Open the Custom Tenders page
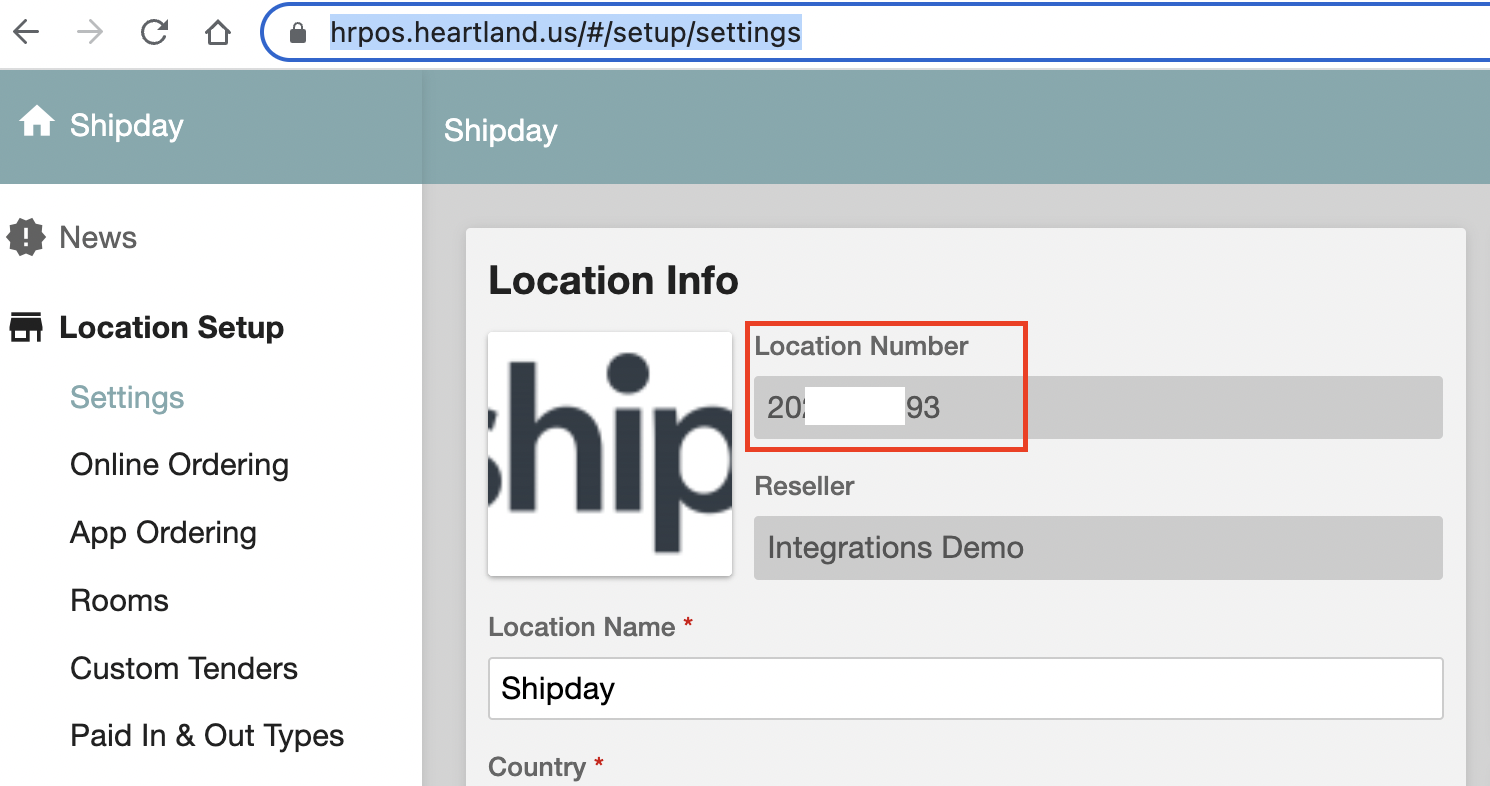1490x786 pixels. point(183,668)
